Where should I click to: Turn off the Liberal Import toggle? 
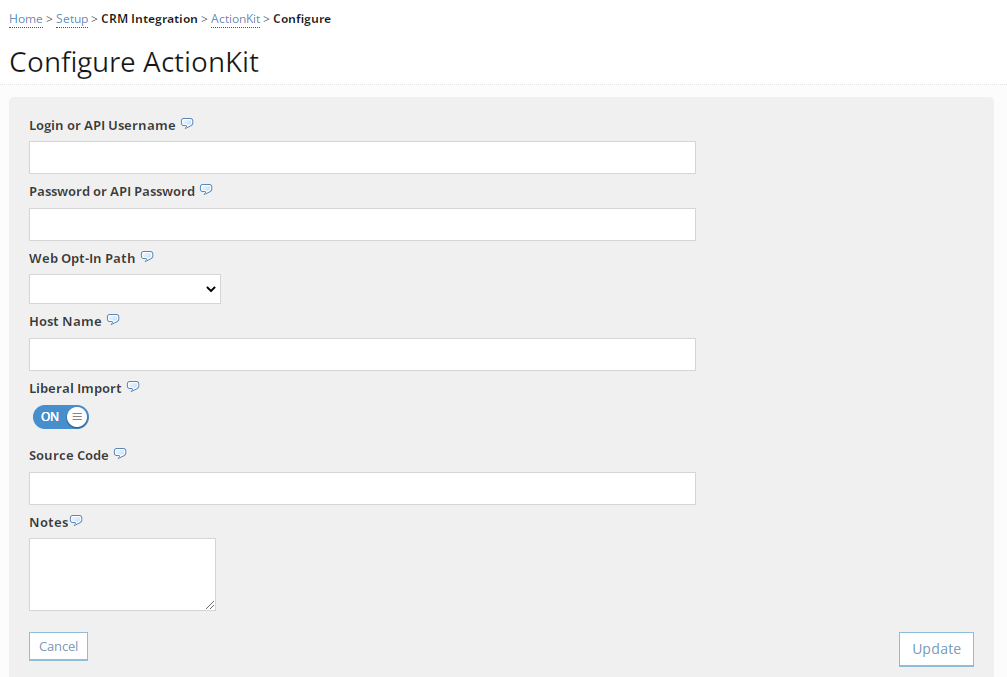pyautogui.click(x=60, y=417)
